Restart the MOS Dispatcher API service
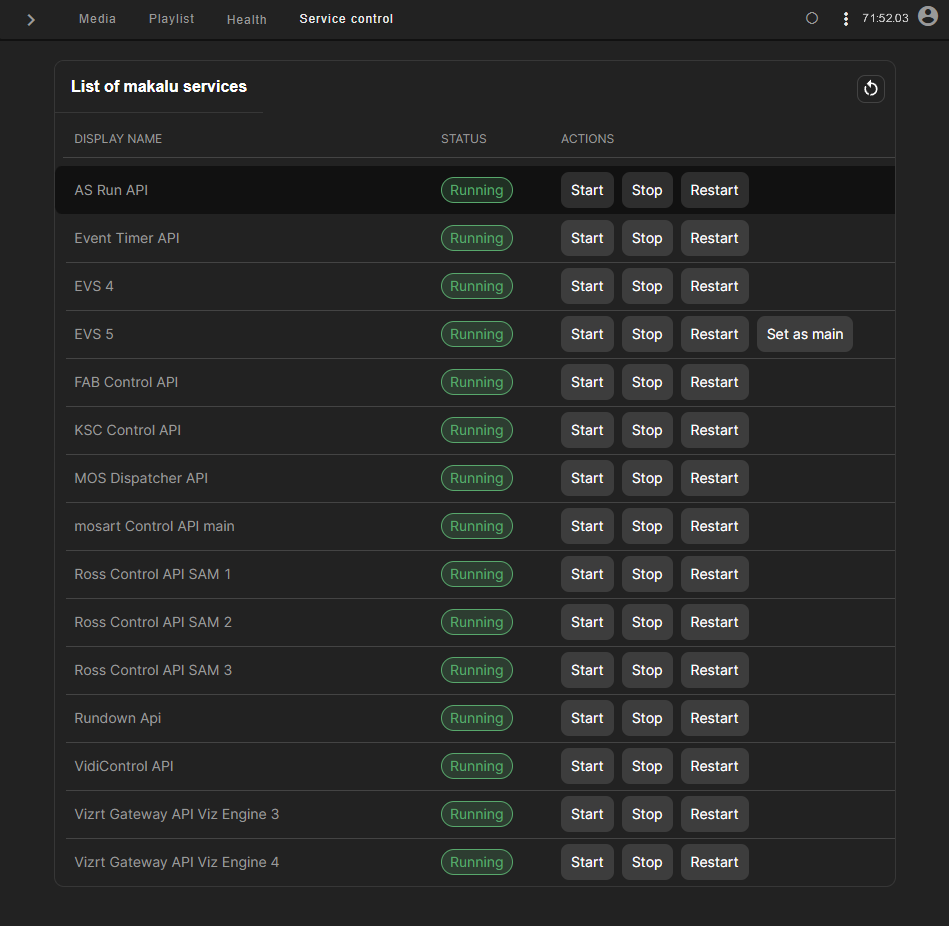This screenshot has width=949, height=926. [x=714, y=478]
